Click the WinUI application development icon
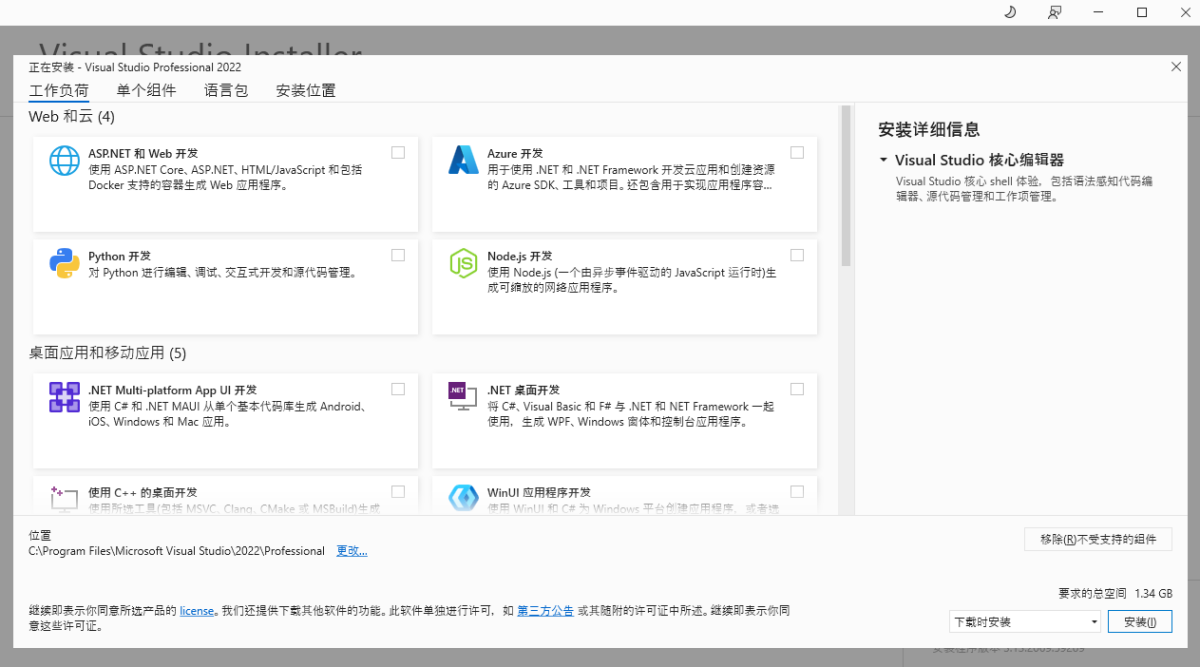 (x=464, y=498)
